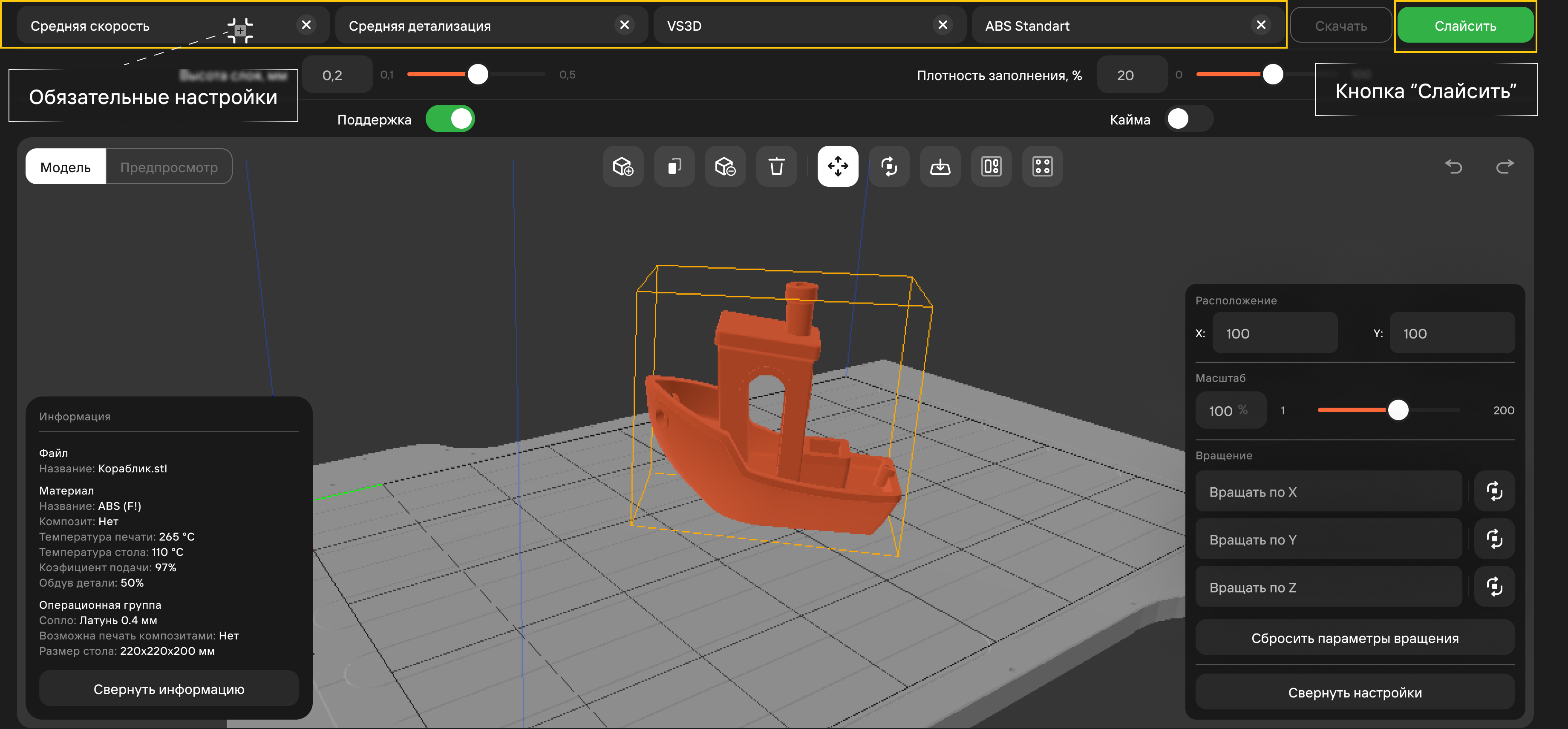Click the green Слайсить button
Image resolution: width=1568 pixels, height=729 pixels.
tap(1465, 26)
